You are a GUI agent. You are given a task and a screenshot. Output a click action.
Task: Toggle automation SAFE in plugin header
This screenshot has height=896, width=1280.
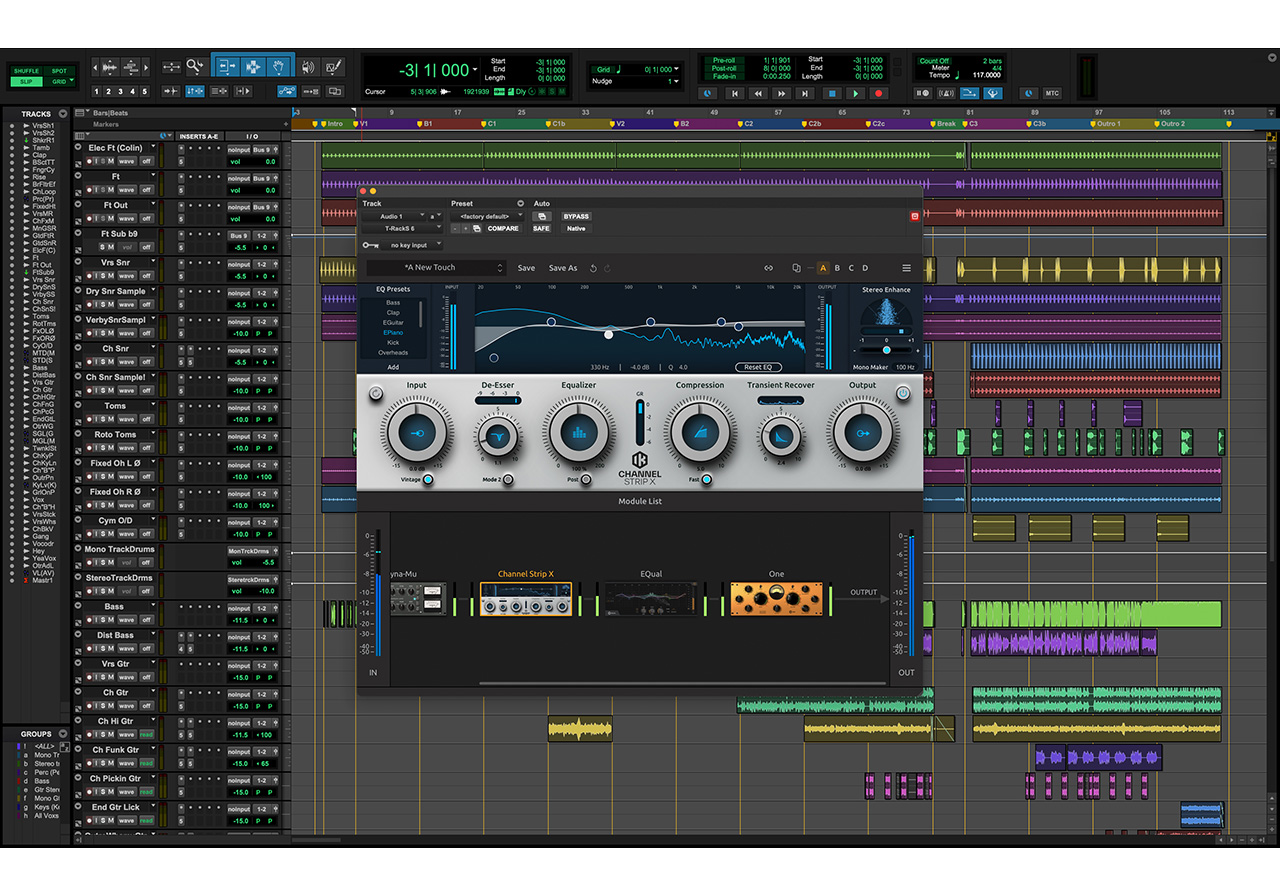(x=541, y=228)
